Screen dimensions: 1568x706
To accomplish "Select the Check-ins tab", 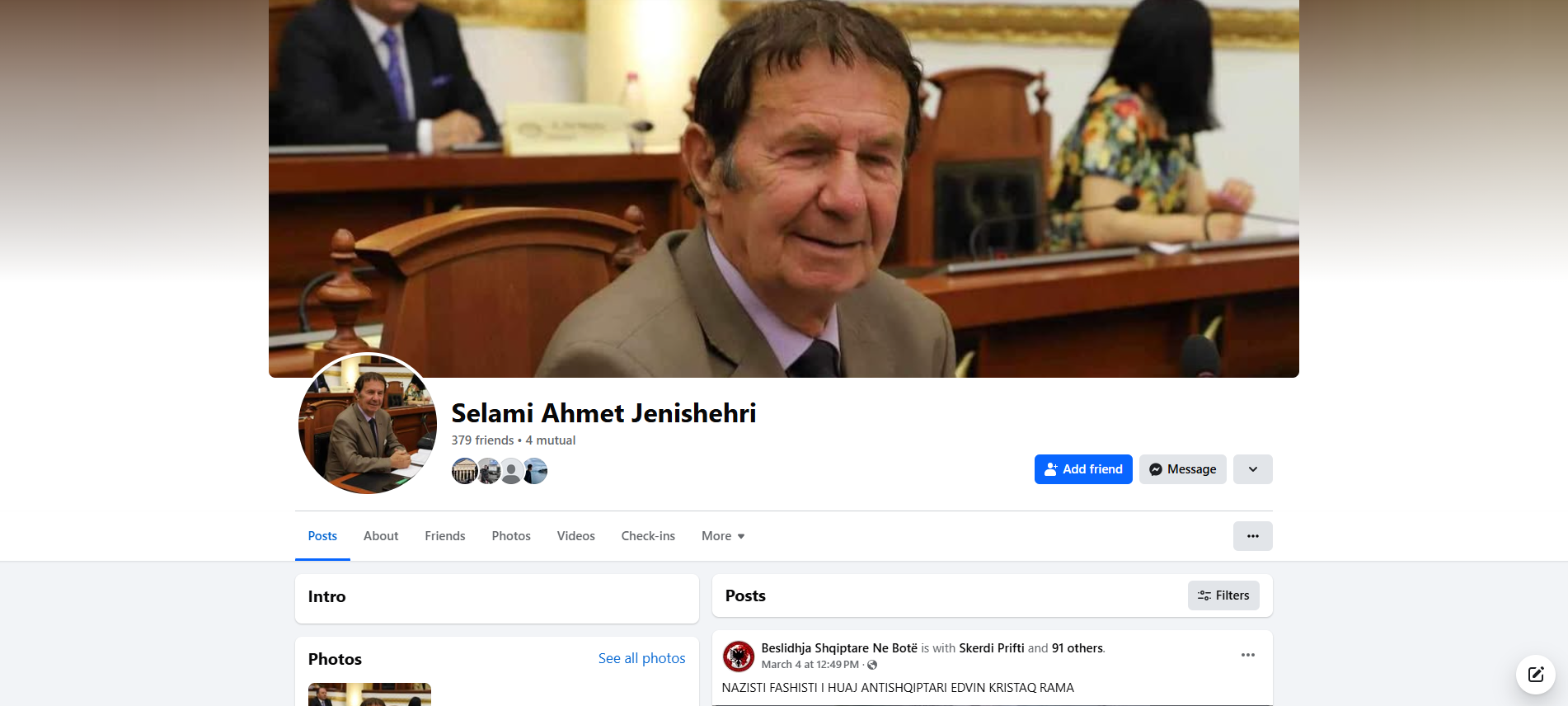I will [x=648, y=536].
